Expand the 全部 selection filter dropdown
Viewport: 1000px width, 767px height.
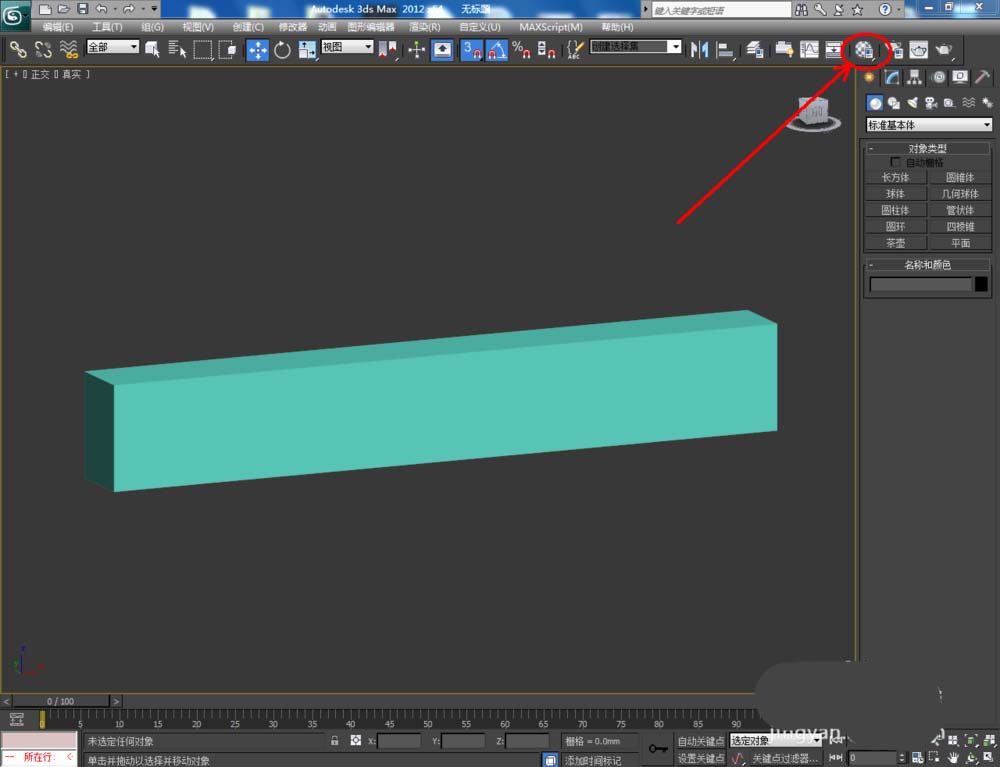112,47
